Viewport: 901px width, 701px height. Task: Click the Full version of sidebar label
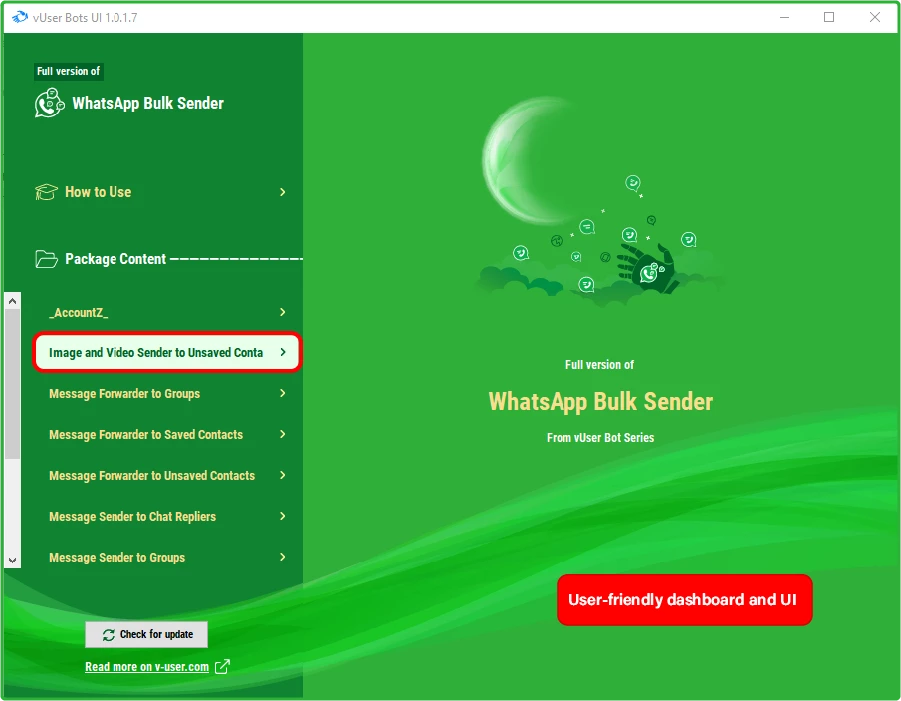[x=68, y=71]
